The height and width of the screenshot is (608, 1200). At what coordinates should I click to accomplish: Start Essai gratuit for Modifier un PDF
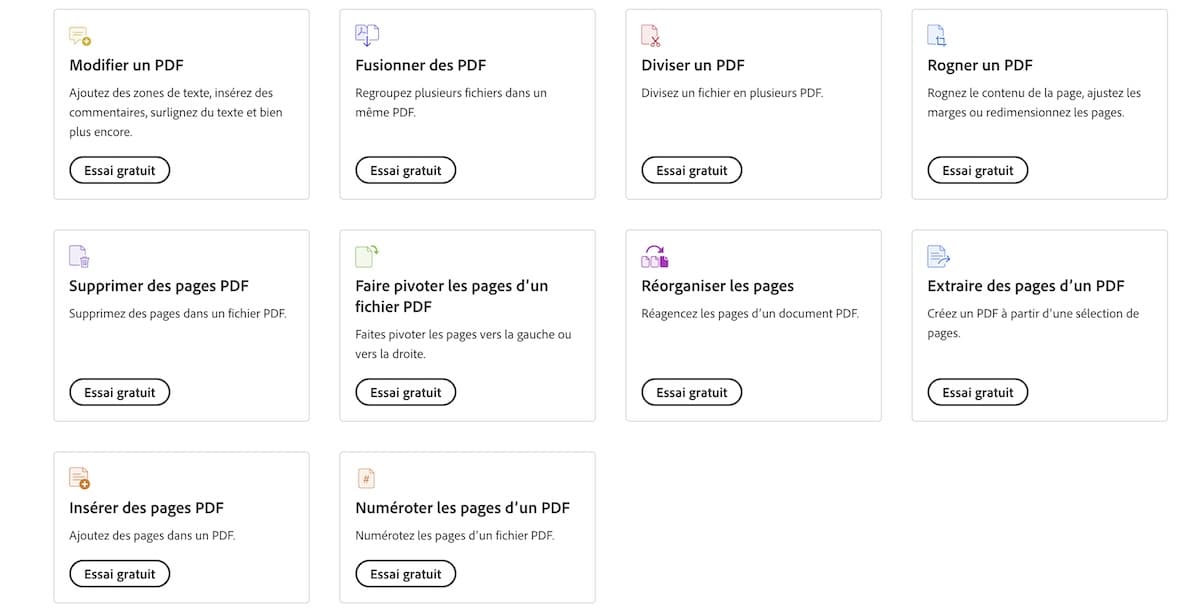tap(120, 171)
